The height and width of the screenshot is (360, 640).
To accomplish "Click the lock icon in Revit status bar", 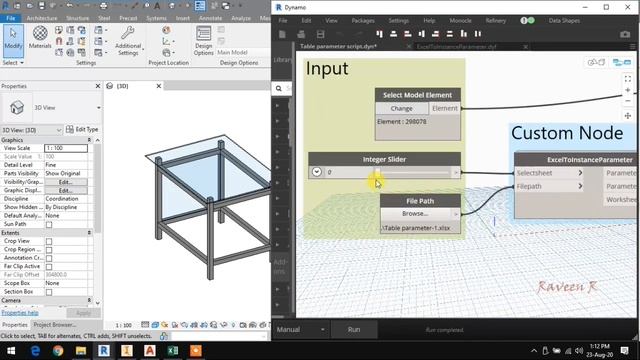I will 164,336.
